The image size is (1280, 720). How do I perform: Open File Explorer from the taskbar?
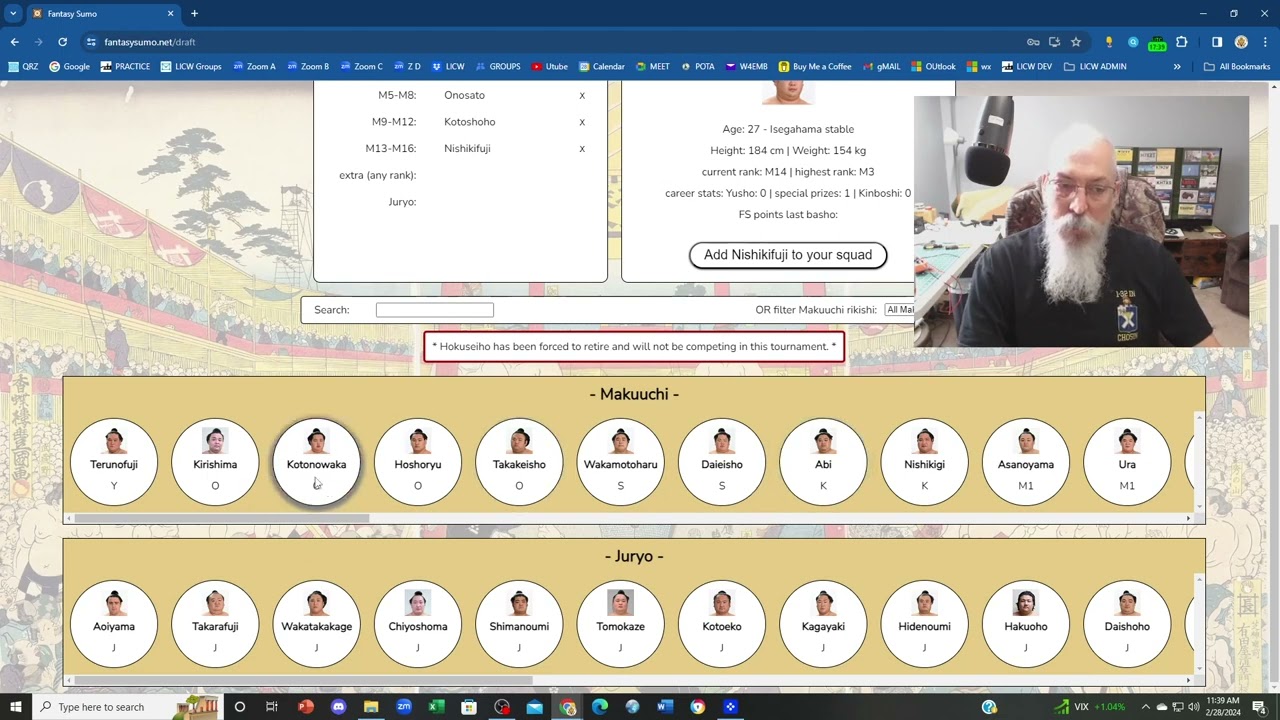pyautogui.click(x=371, y=707)
